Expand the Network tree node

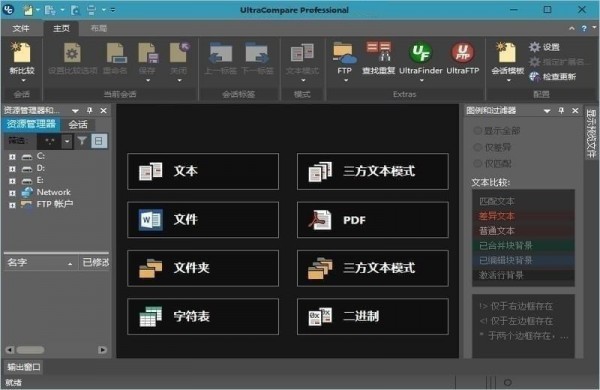(x=12, y=193)
